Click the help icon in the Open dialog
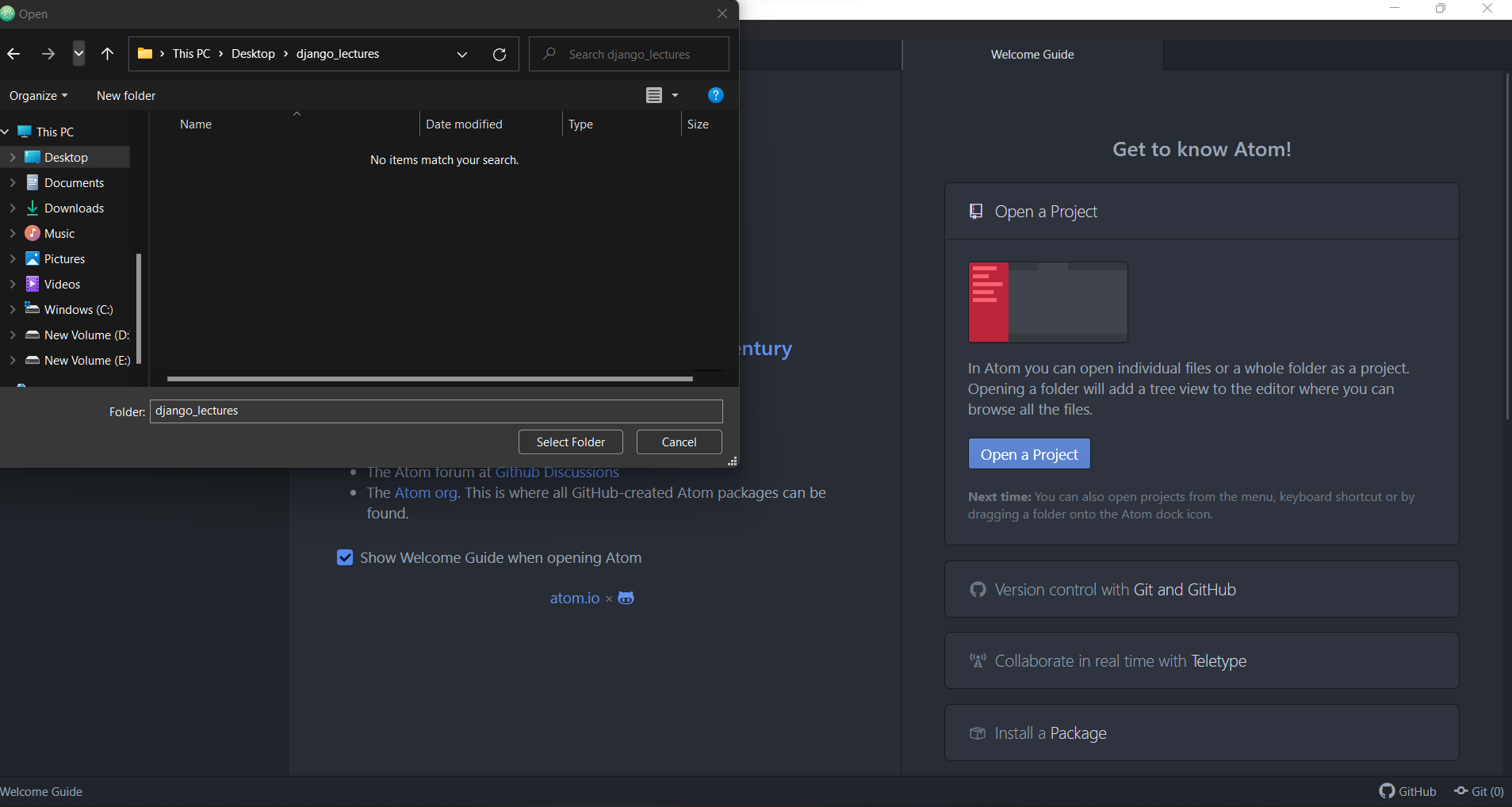Image resolution: width=1512 pixels, height=807 pixels. (715, 95)
